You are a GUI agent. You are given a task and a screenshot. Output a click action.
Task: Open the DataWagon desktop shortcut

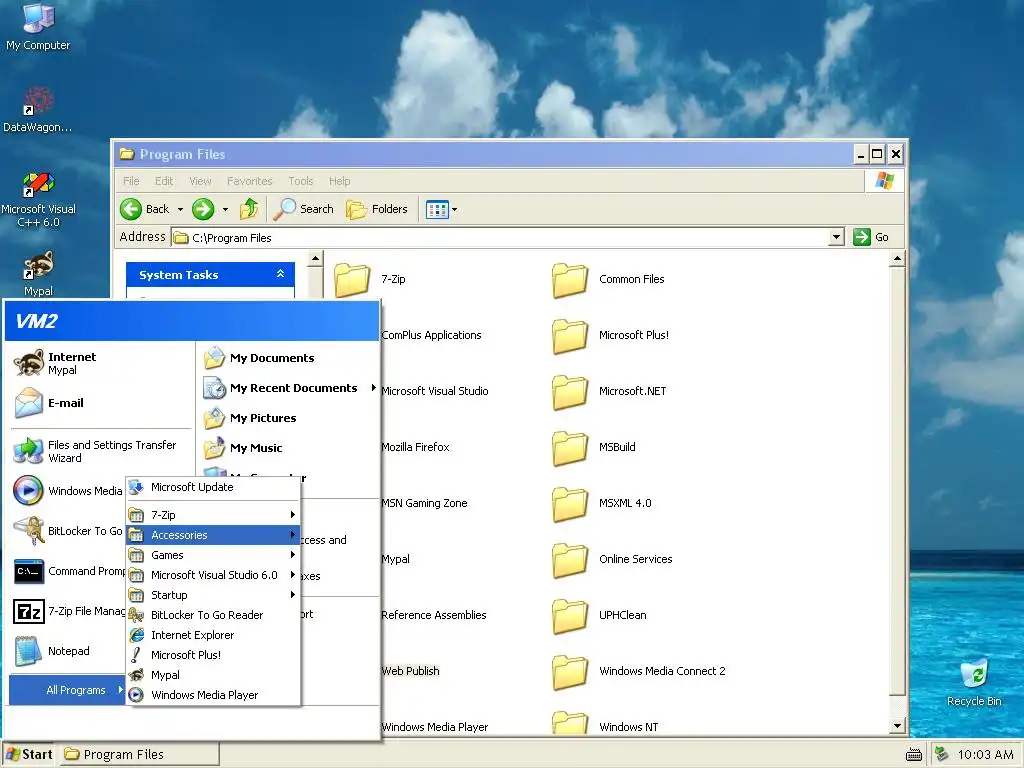click(x=38, y=109)
